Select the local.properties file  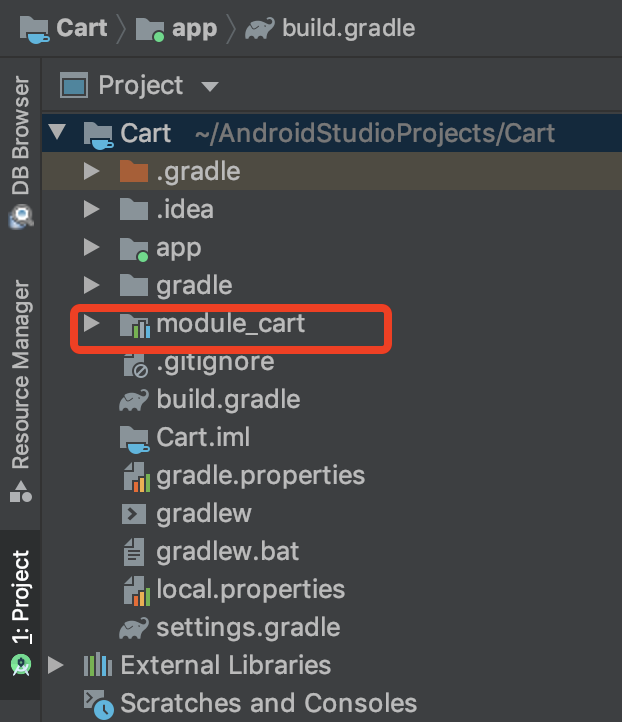tap(331, 589)
